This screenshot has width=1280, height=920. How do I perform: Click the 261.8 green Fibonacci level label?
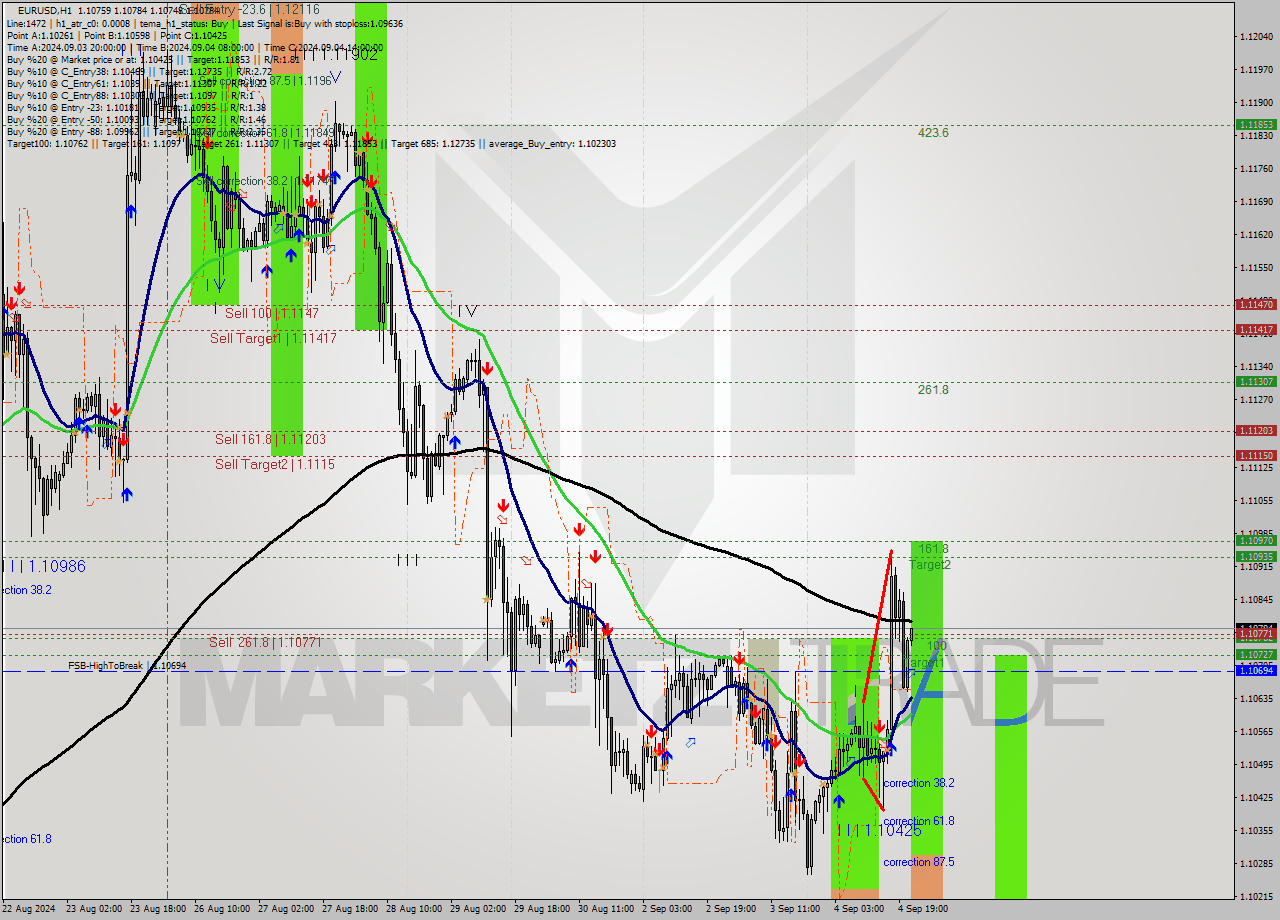coord(933,389)
